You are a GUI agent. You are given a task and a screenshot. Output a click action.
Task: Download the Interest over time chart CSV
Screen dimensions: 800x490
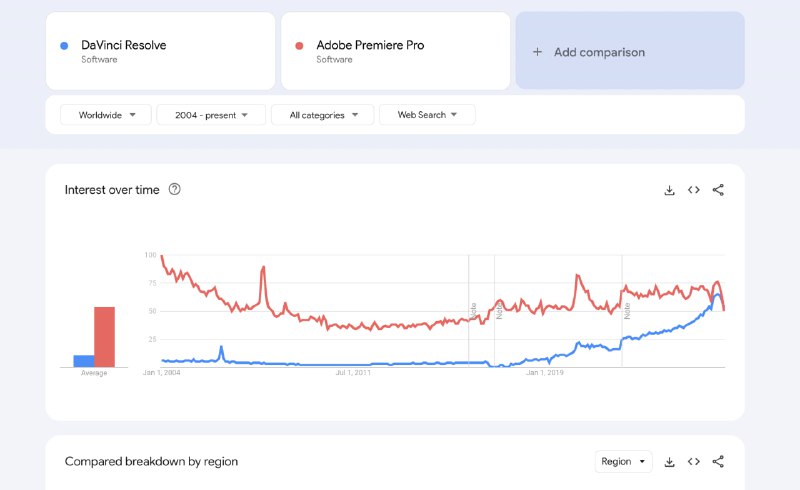670,190
